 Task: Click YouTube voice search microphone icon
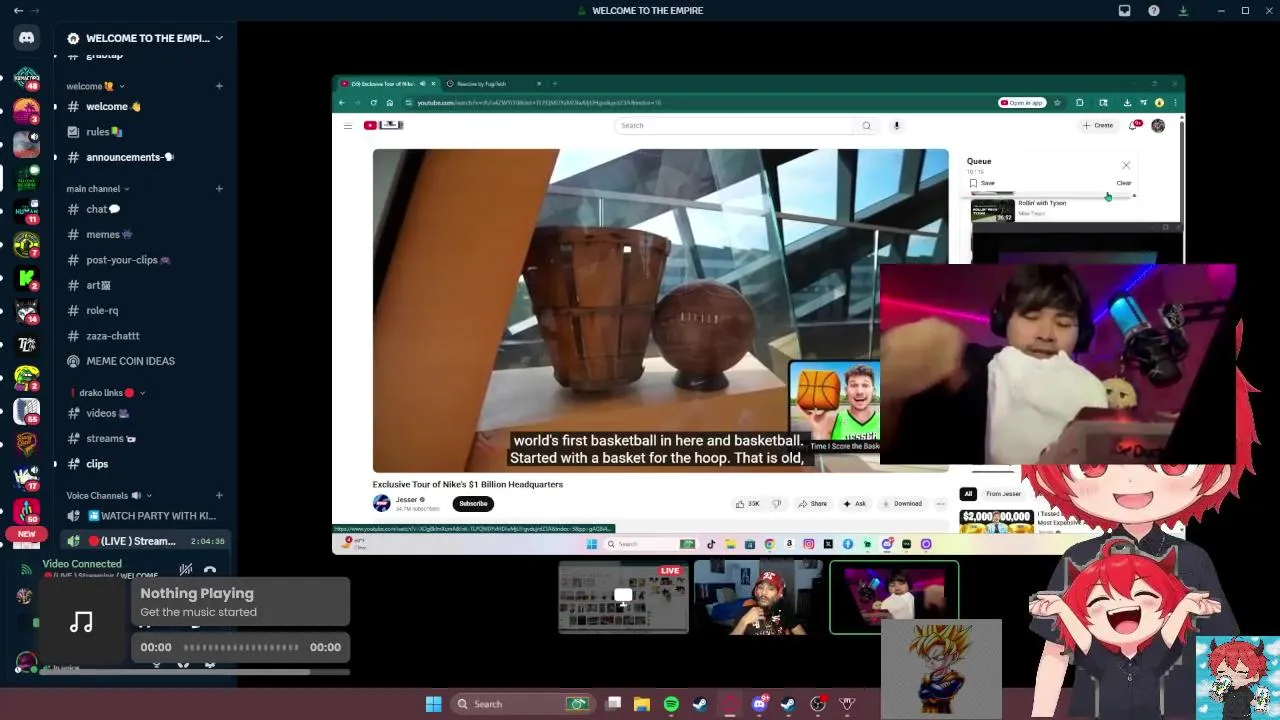pos(897,126)
